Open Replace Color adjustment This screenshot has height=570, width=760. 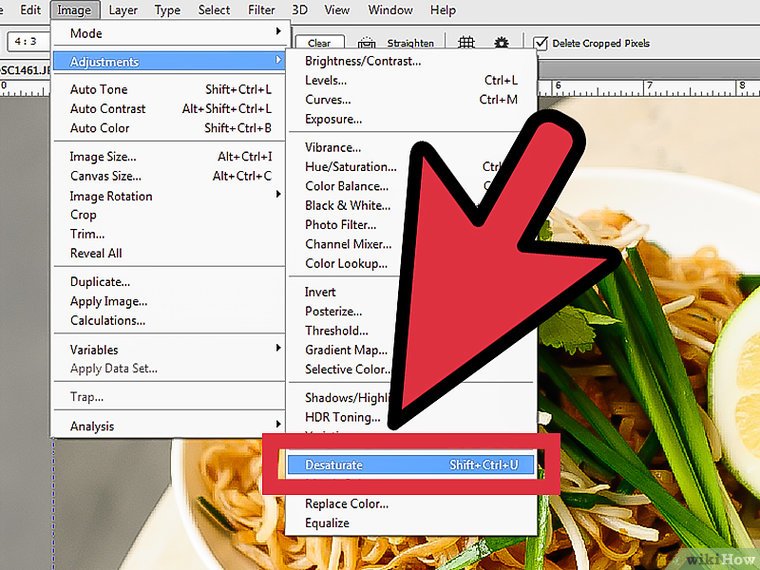pos(411,504)
